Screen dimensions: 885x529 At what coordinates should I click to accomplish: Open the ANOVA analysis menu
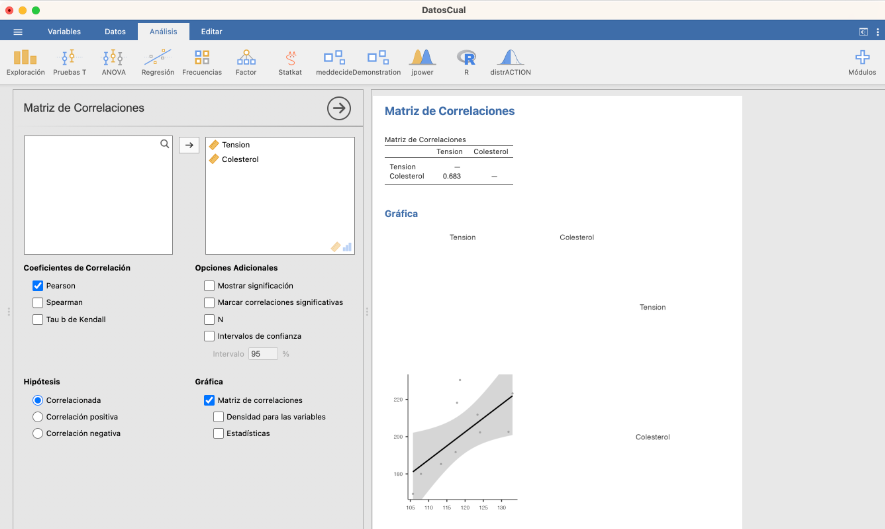coord(113,62)
